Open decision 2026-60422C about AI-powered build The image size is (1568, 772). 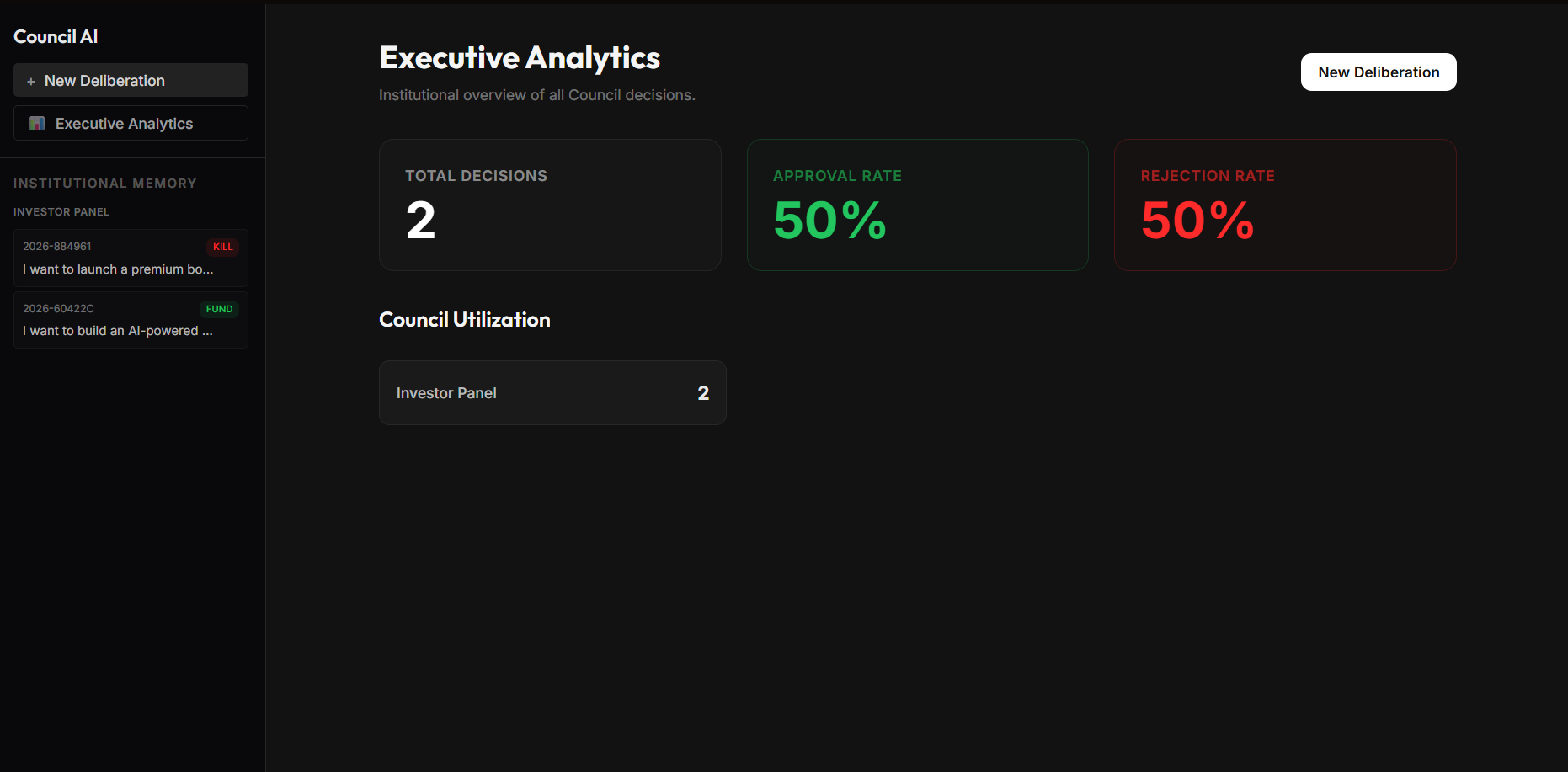point(131,320)
